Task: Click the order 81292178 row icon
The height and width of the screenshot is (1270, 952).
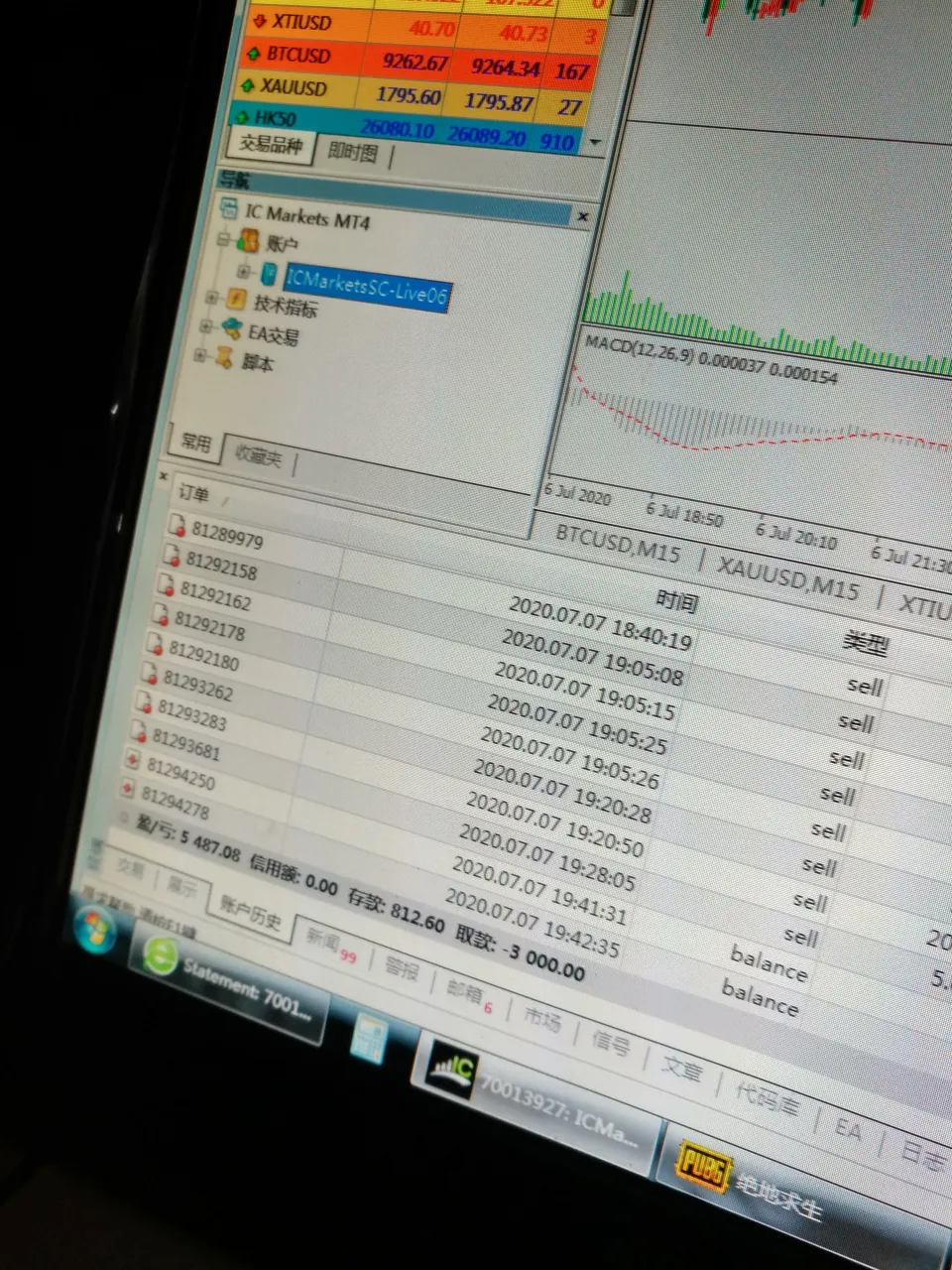Action: pos(161,614)
